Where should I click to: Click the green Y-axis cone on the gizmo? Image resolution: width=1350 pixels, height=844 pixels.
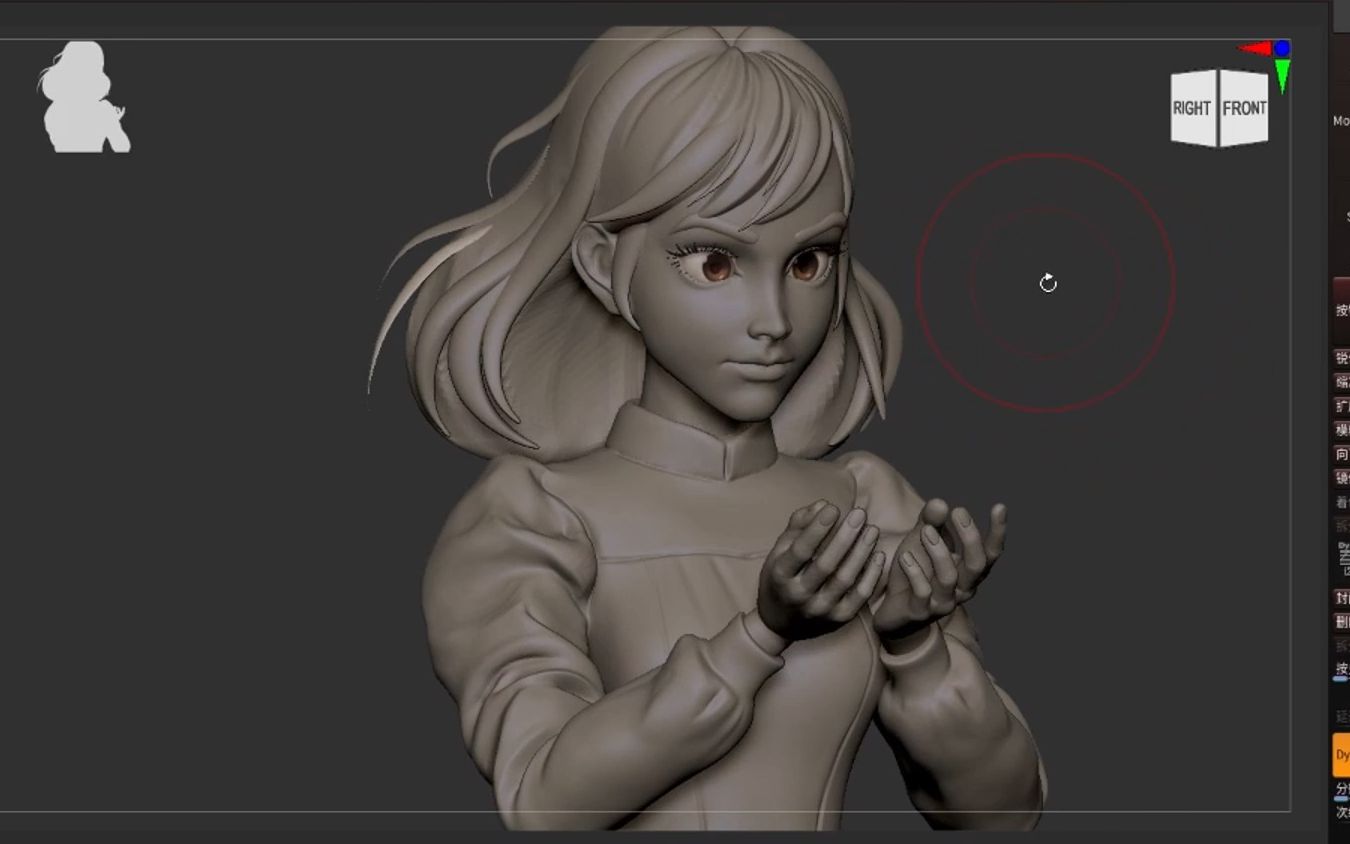point(1282,76)
